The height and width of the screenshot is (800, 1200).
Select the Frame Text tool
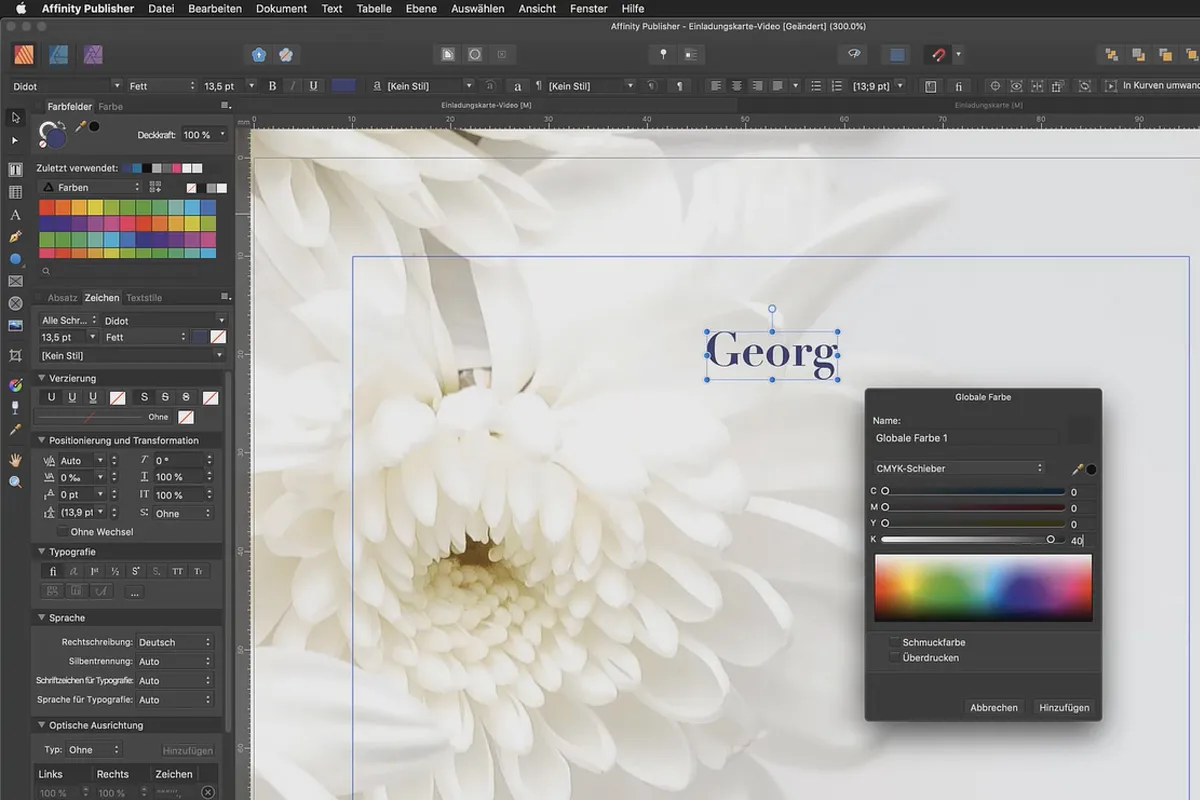point(15,170)
